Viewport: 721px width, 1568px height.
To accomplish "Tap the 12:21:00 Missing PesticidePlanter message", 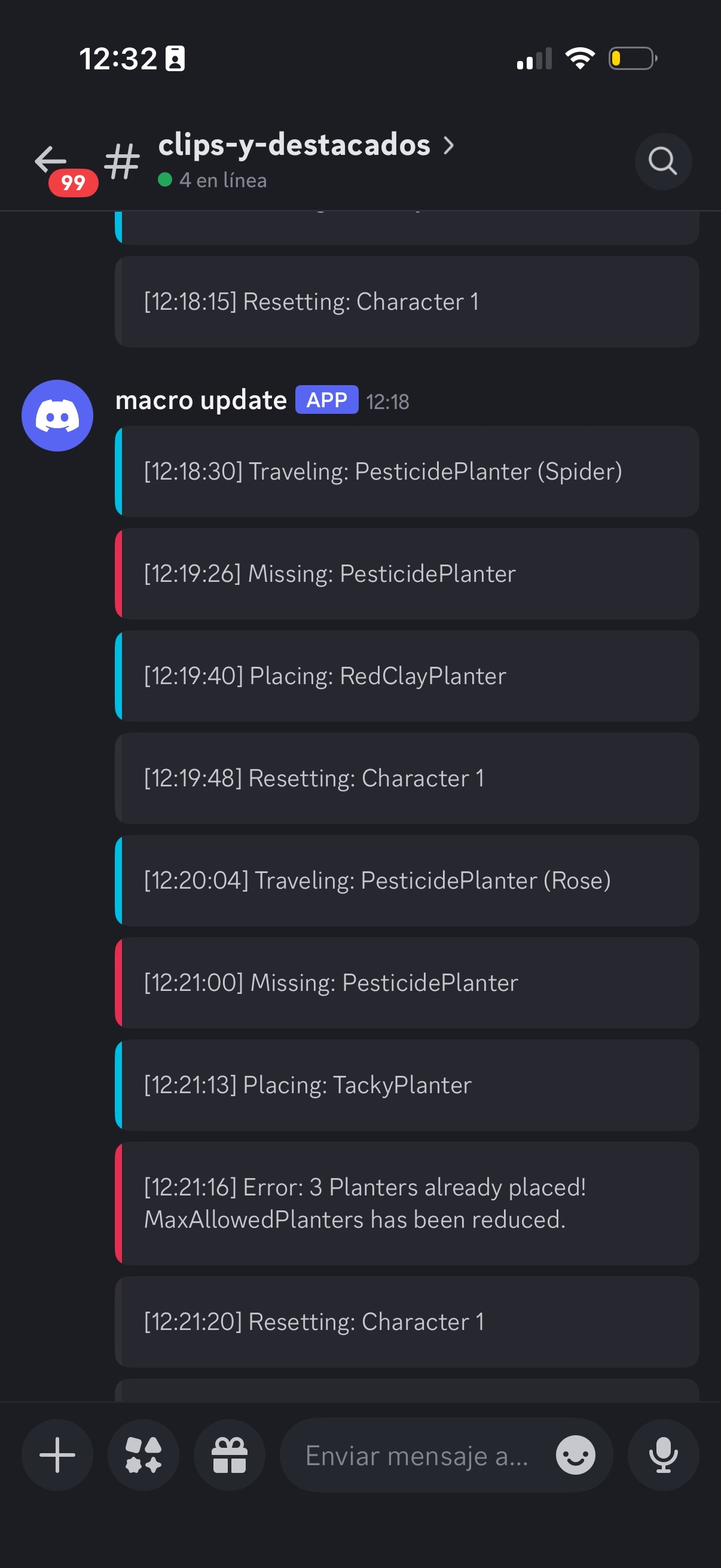I will [x=407, y=983].
